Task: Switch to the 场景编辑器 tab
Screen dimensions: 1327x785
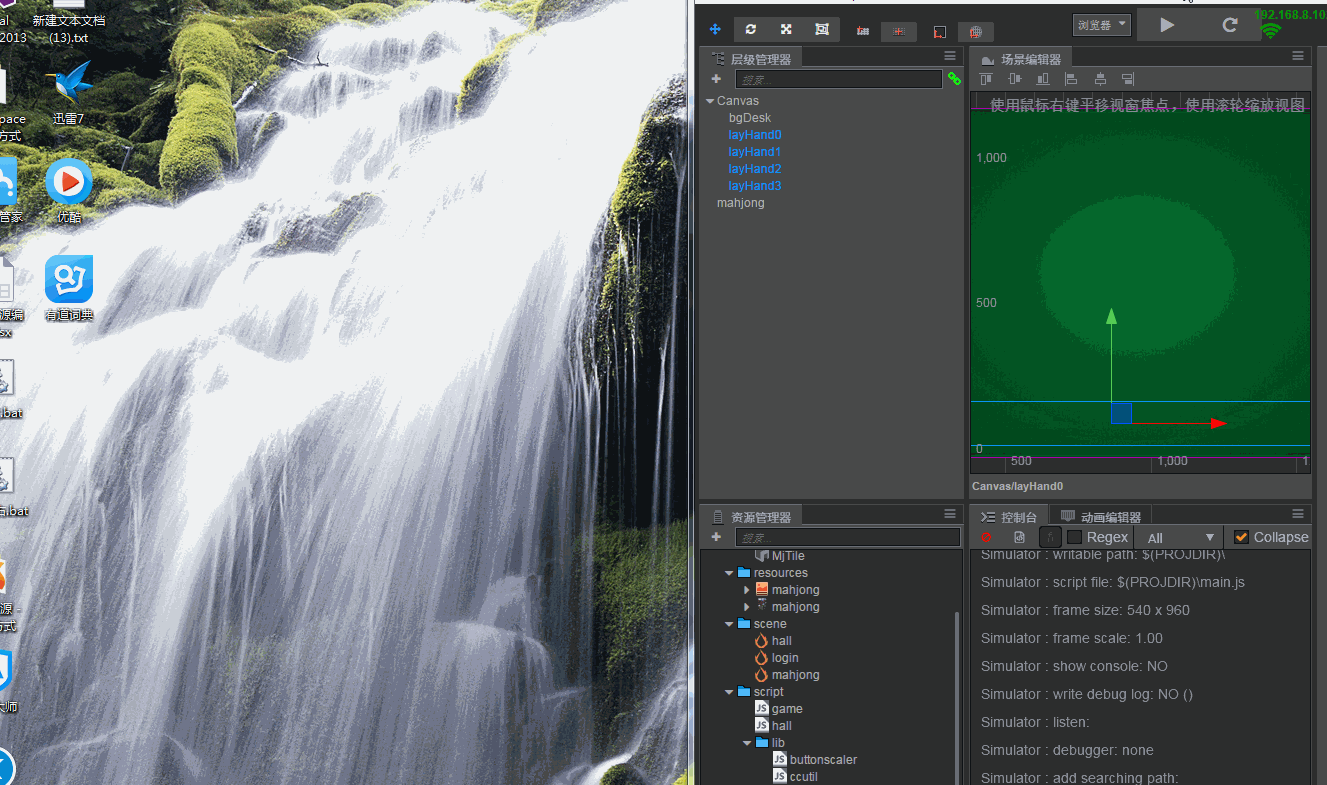Action: click(x=1022, y=59)
